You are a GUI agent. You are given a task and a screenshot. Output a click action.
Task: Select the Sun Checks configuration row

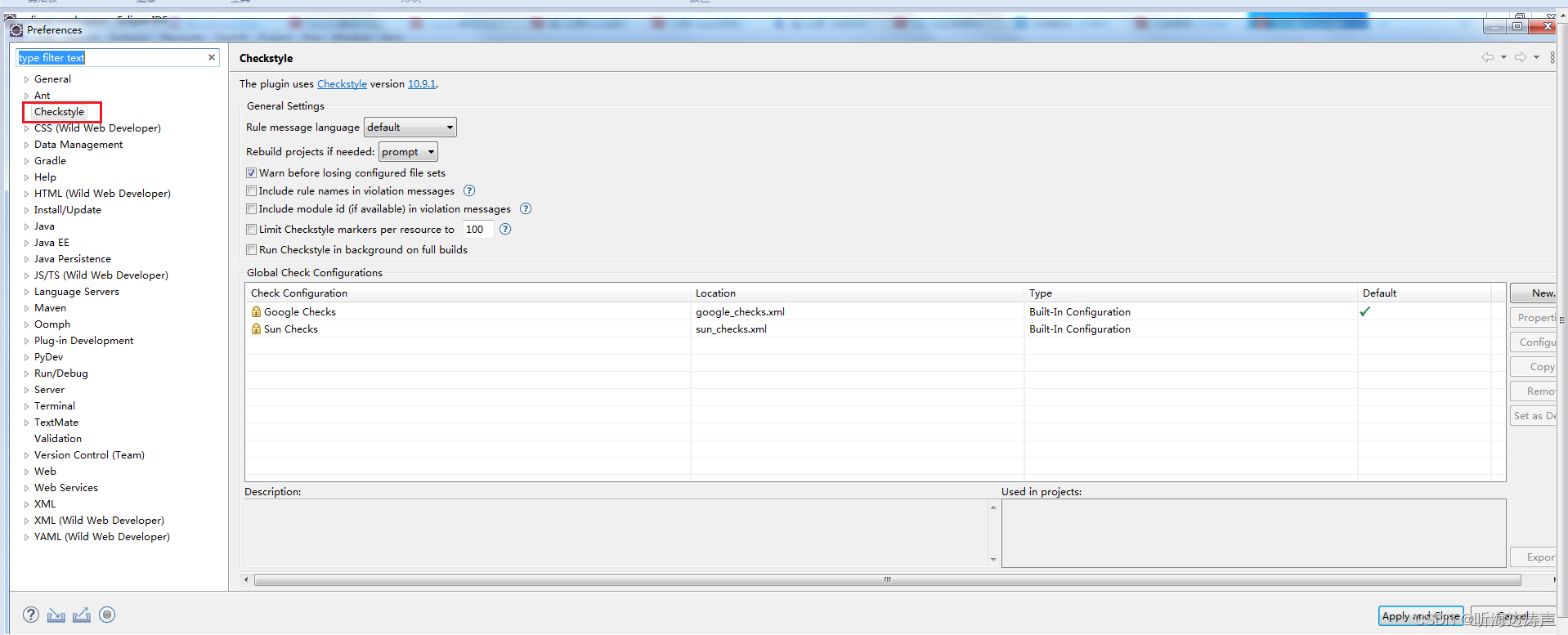point(875,329)
